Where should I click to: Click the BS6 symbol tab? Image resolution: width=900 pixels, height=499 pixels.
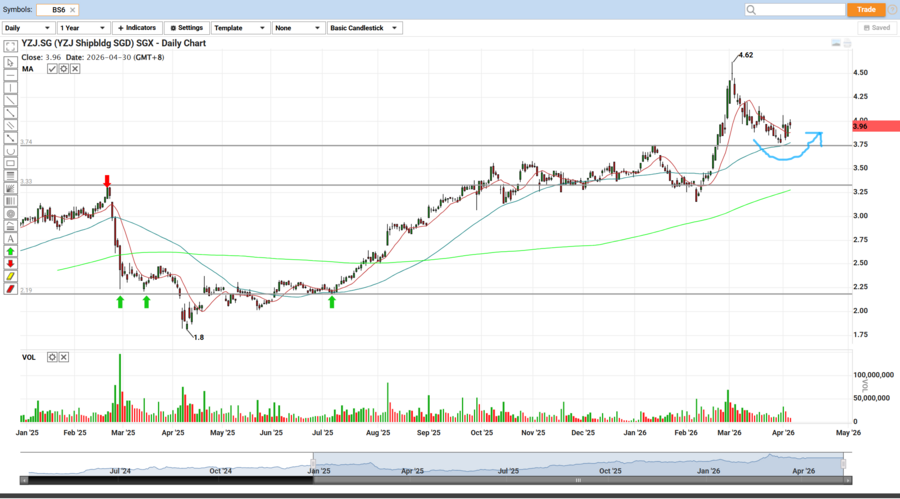[x=59, y=9]
